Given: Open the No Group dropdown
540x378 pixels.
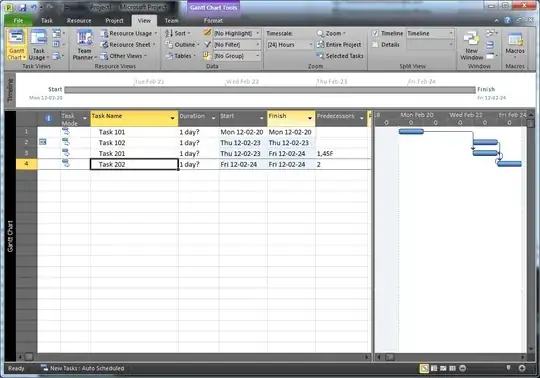Looking at the screenshot, I should pos(258,56).
